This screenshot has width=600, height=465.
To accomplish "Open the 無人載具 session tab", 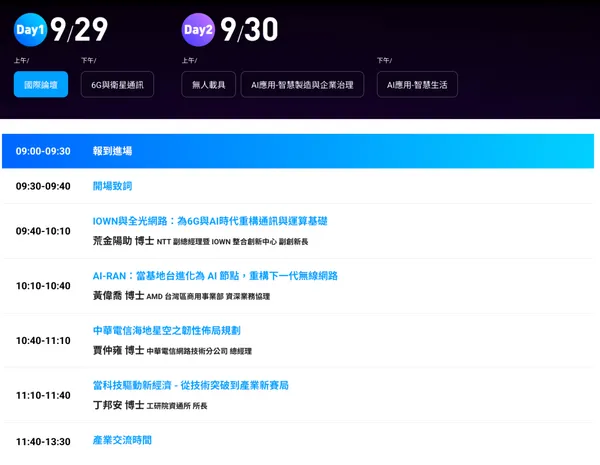I will pos(209,84).
